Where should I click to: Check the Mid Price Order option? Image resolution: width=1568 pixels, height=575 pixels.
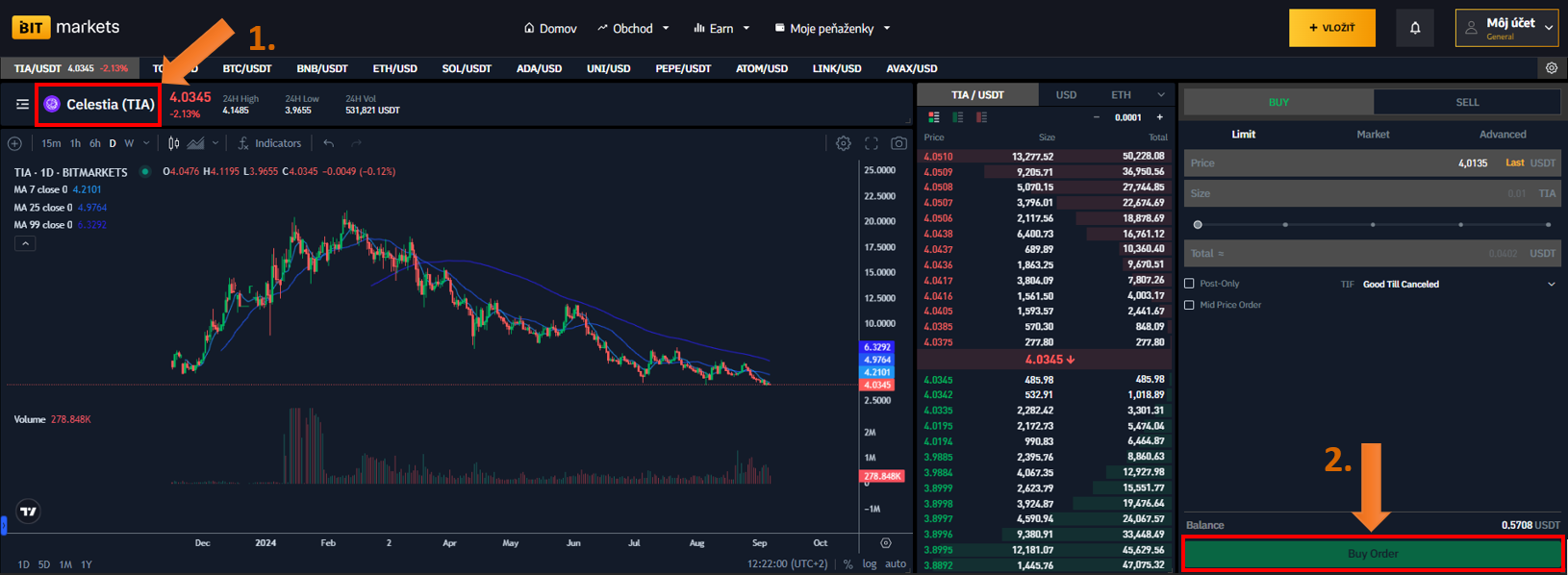[x=1189, y=305]
